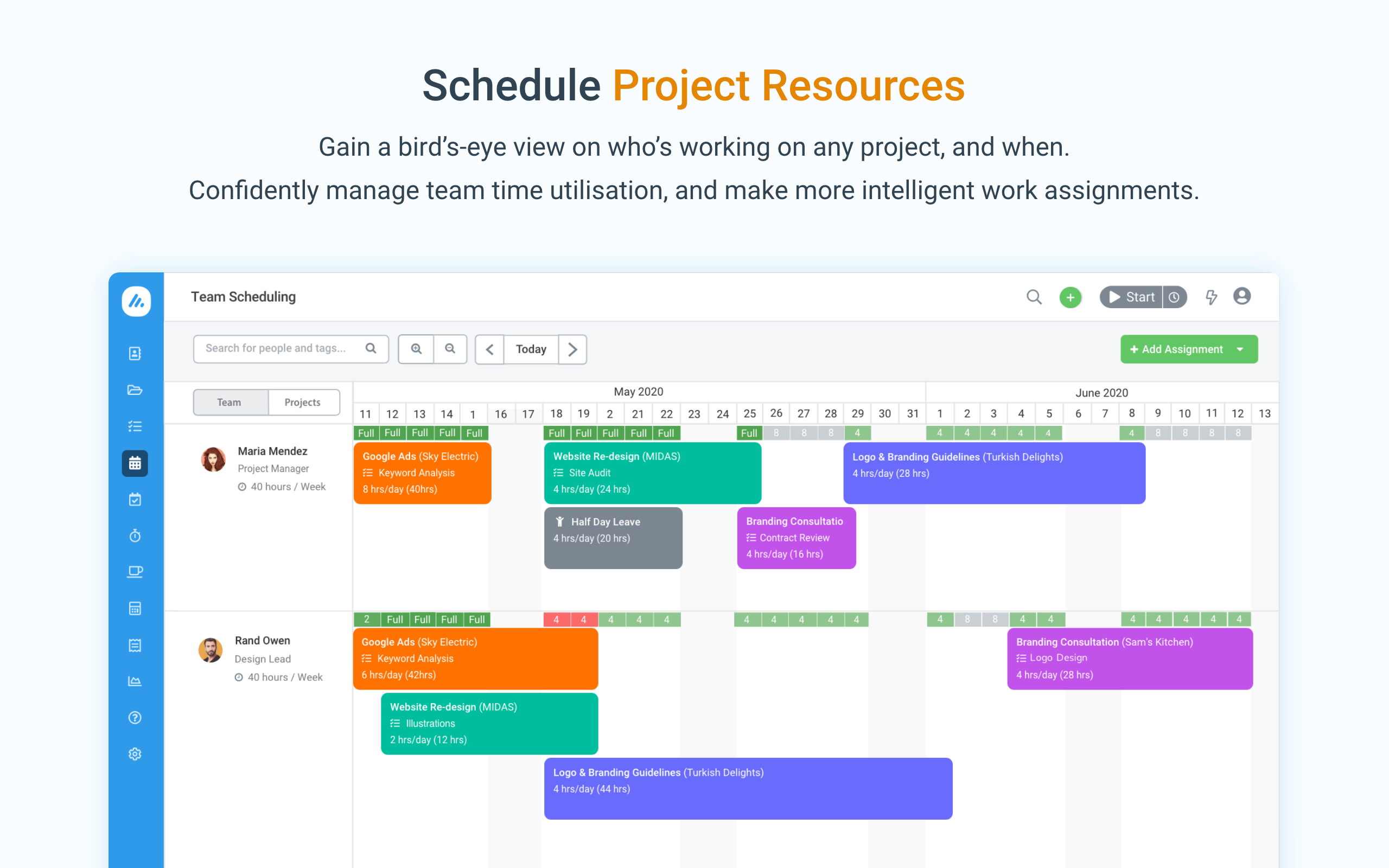
Task: Click the Today button to reset view
Action: click(529, 349)
